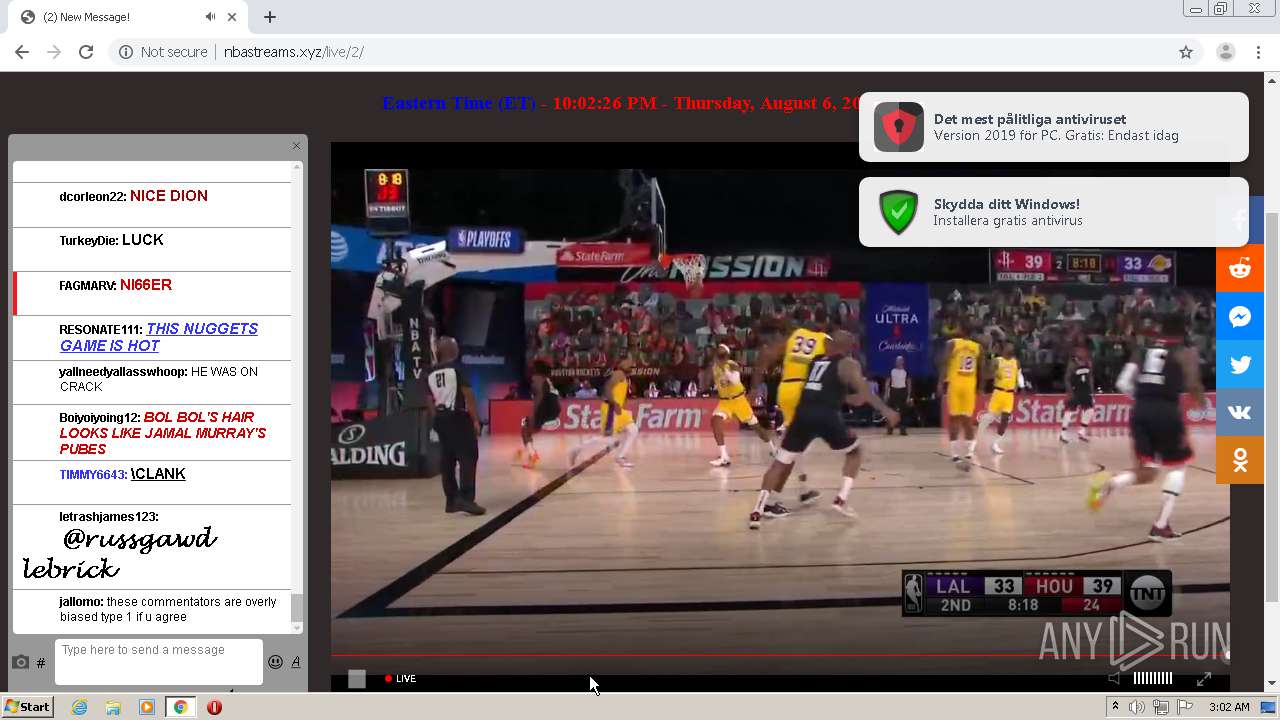Screen dimensions: 1280x720
Task: Click the address bar URL
Action: click(294, 52)
